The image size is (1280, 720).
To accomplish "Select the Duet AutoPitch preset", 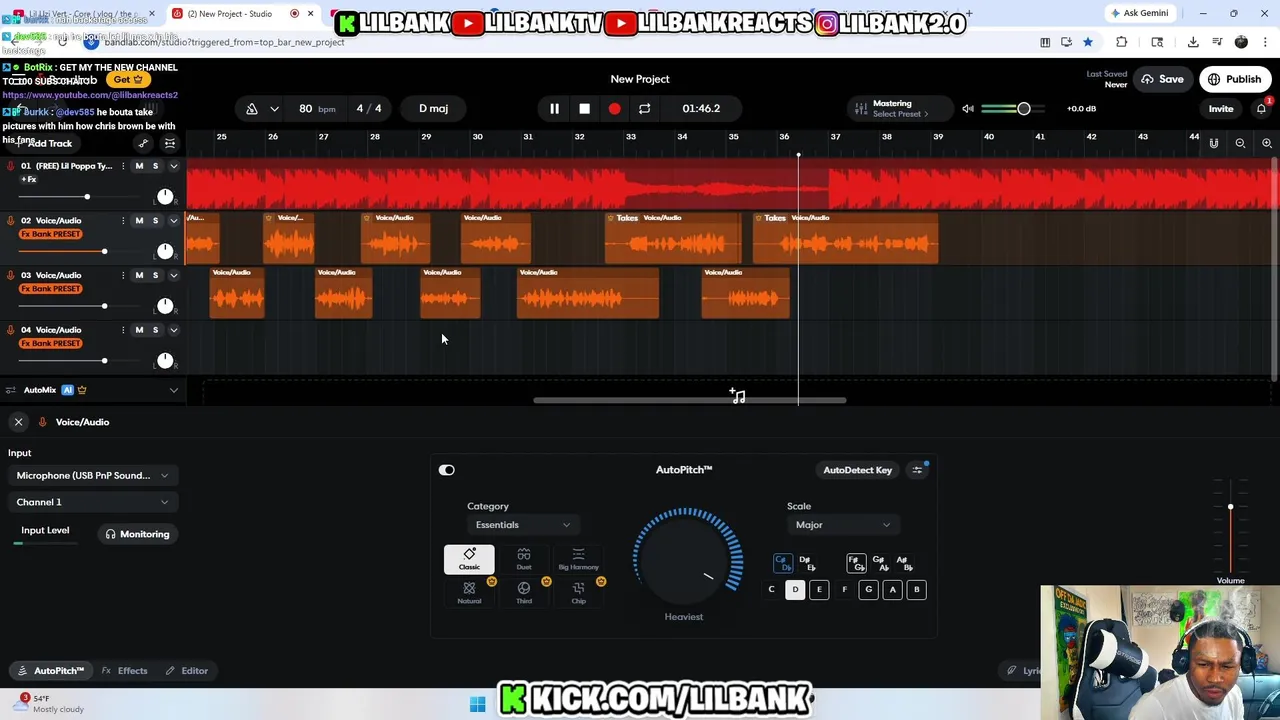I will pos(524,559).
